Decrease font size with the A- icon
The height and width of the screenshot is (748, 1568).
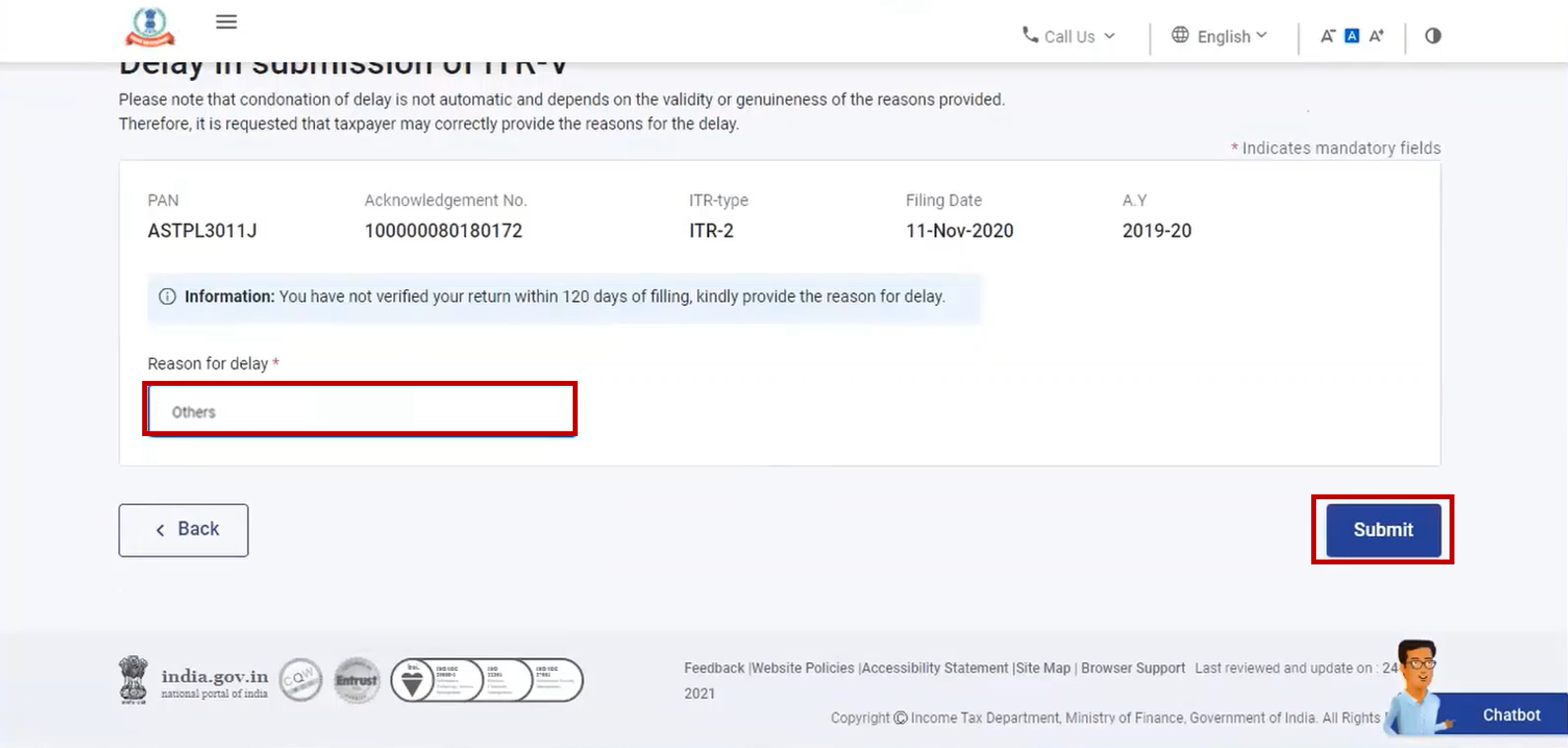[x=1328, y=36]
